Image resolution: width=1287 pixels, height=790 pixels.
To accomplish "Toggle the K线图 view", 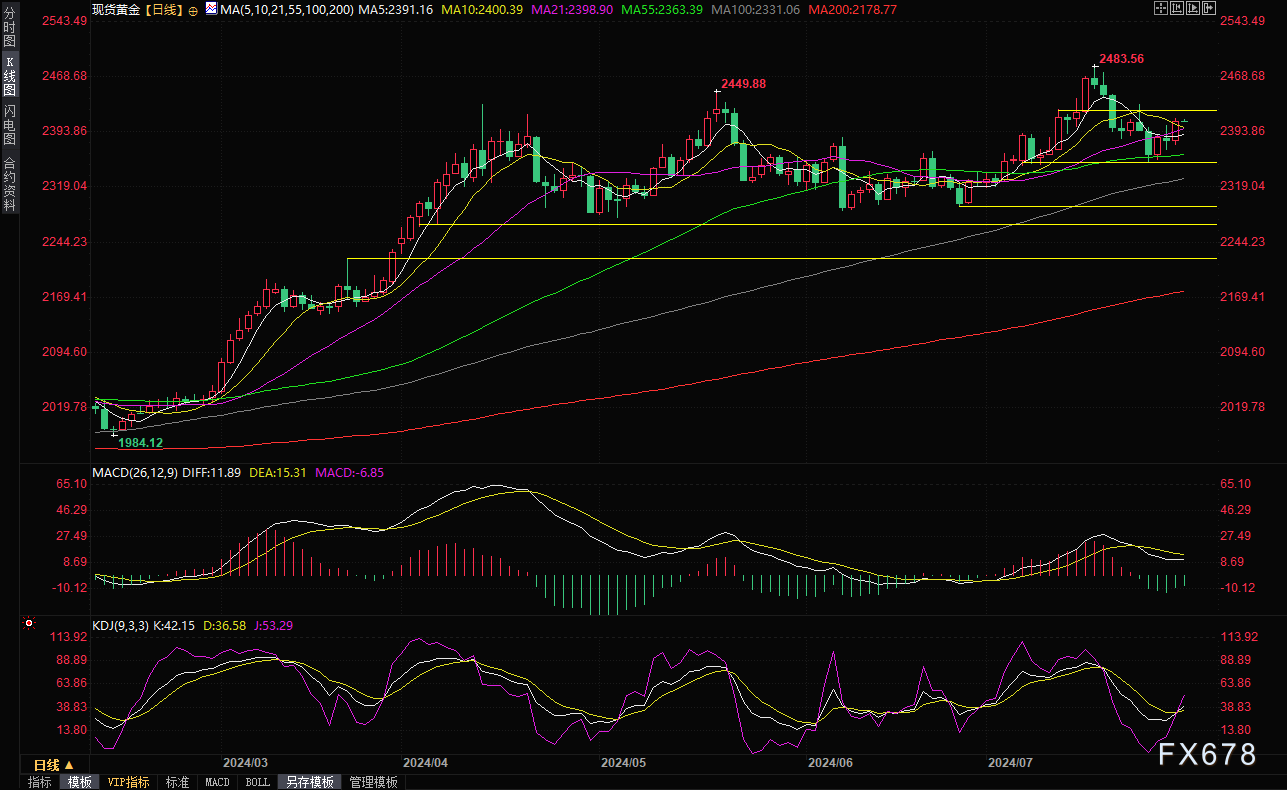I will click(x=9, y=75).
